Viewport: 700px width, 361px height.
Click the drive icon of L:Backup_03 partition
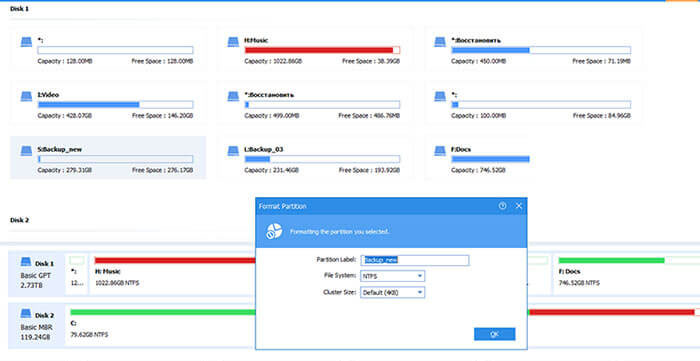click(233, 151)
